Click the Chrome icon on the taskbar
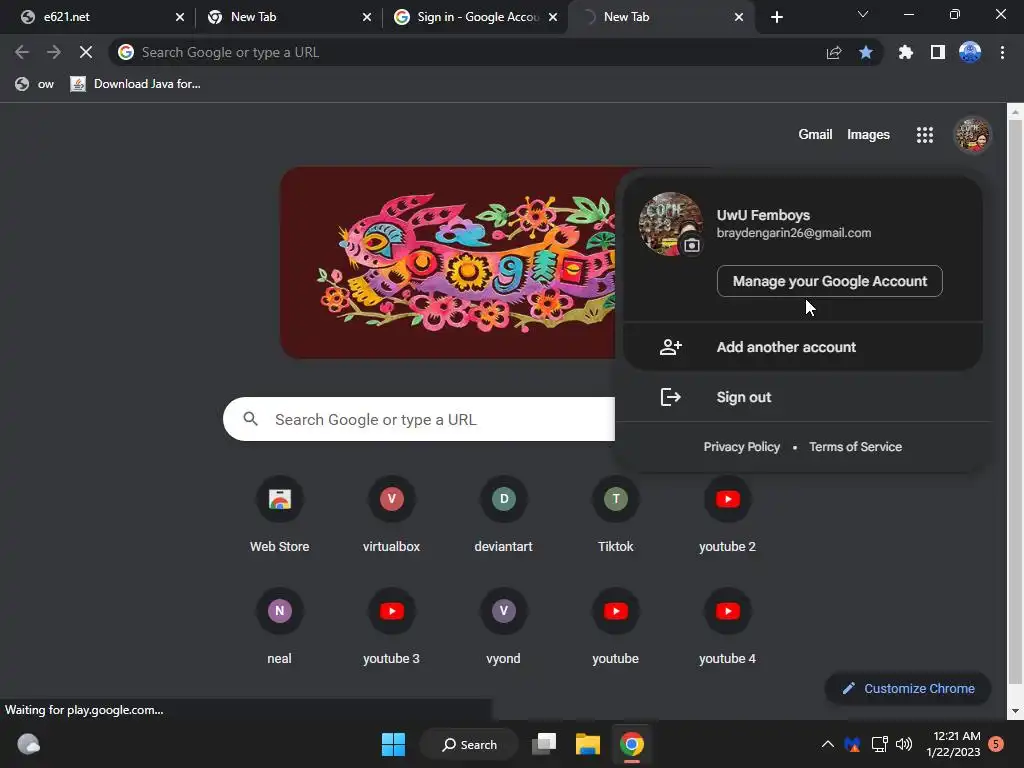Image resolution: width=1024 pixels, height=768 pixels. point(632,744)
